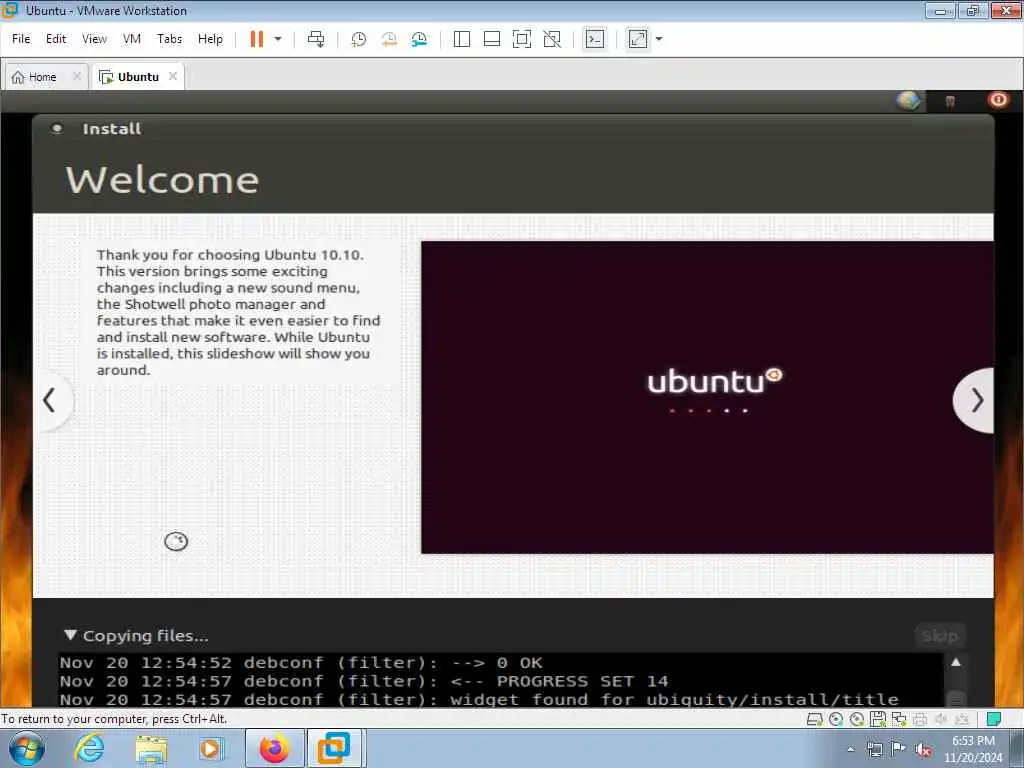Click the muted volume tray icon
The height and width of the screenshot is (768, 1024).
(x=923, y=749)
